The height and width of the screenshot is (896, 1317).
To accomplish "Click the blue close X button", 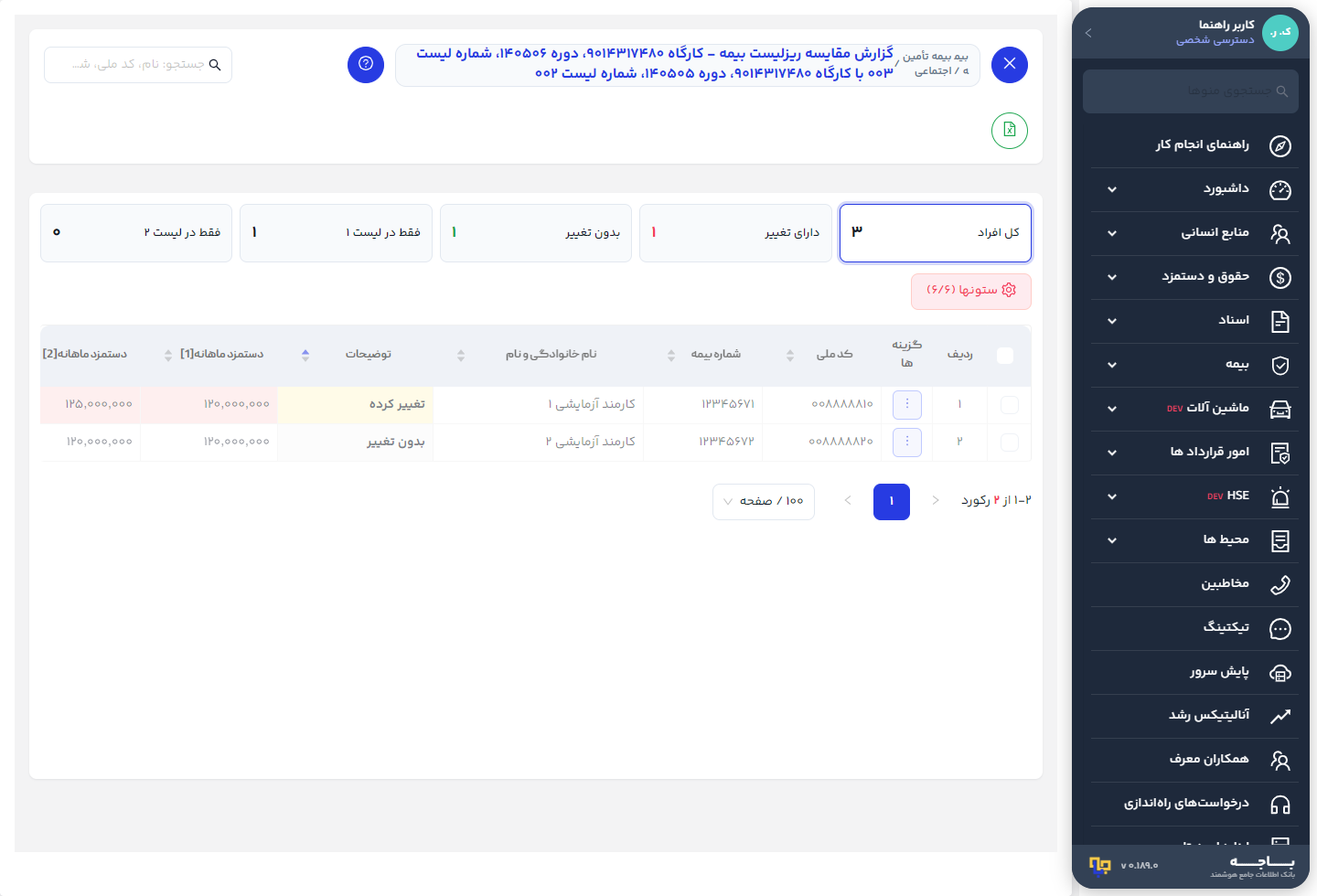I will pyautogui.click(x=1010, y=65).
